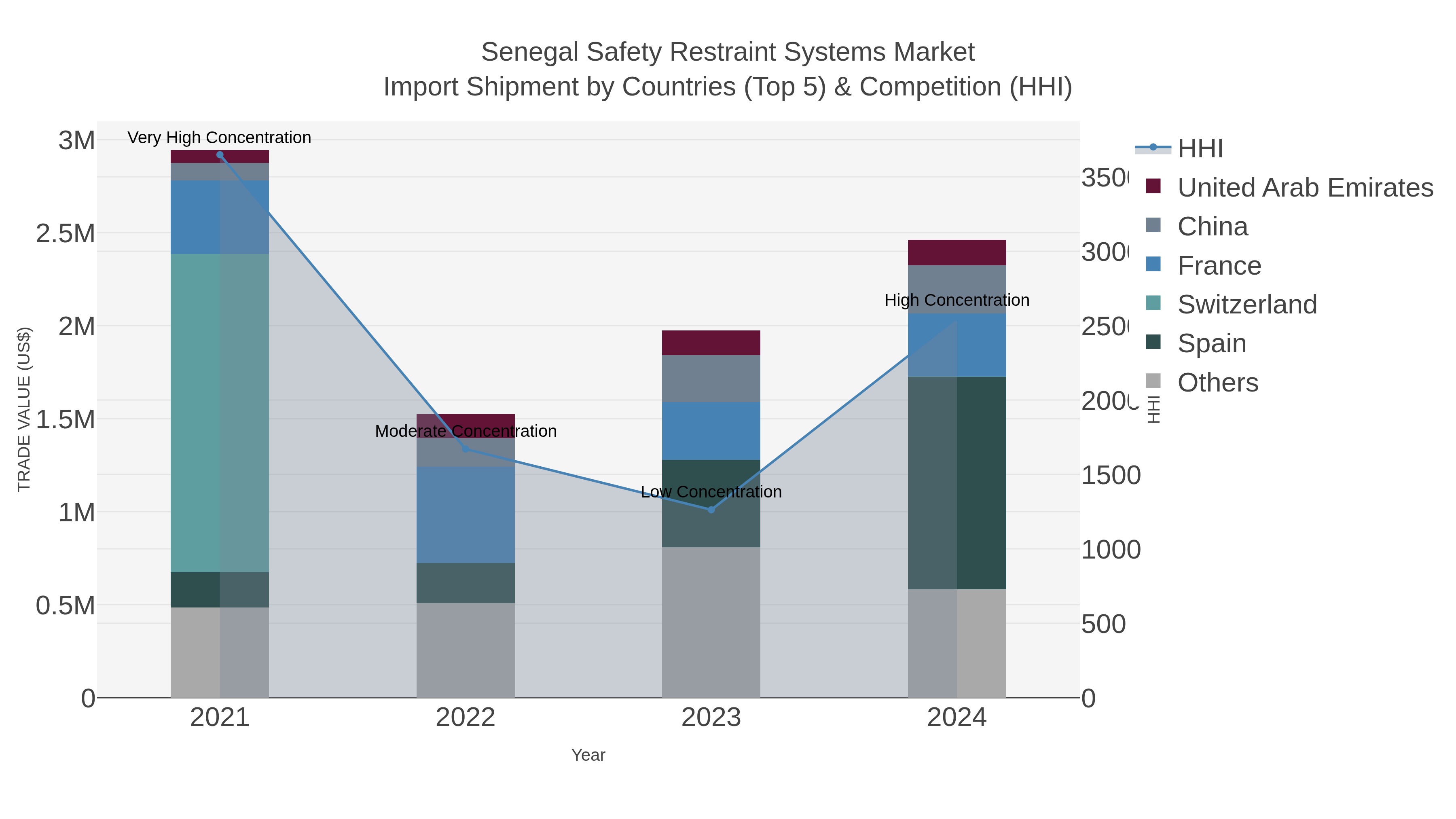This screenshot has width=1456, height=819.
Task: Click the France segment in 2021 bar
Action: pos(220,218)
